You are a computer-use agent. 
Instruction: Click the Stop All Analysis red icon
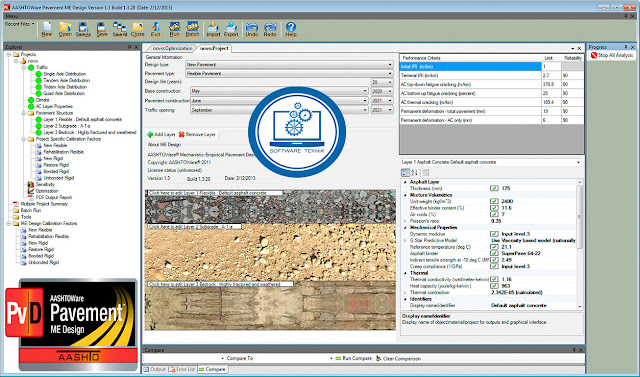click(594, 55)
